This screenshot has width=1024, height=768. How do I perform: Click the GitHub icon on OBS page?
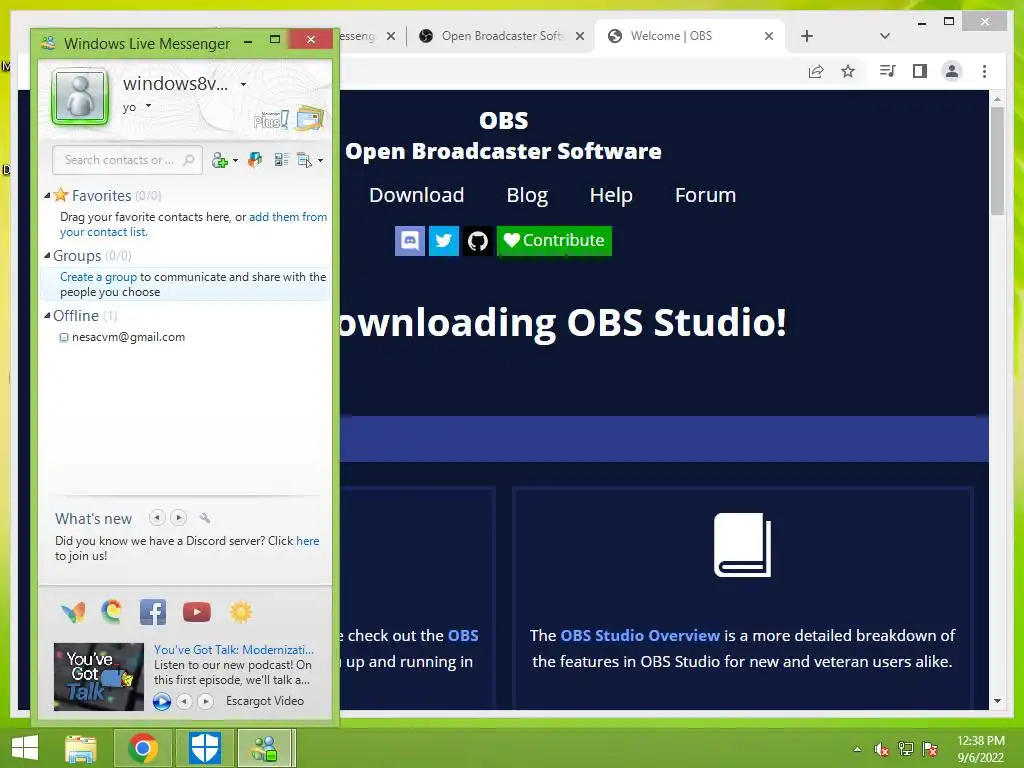[478, 241]
